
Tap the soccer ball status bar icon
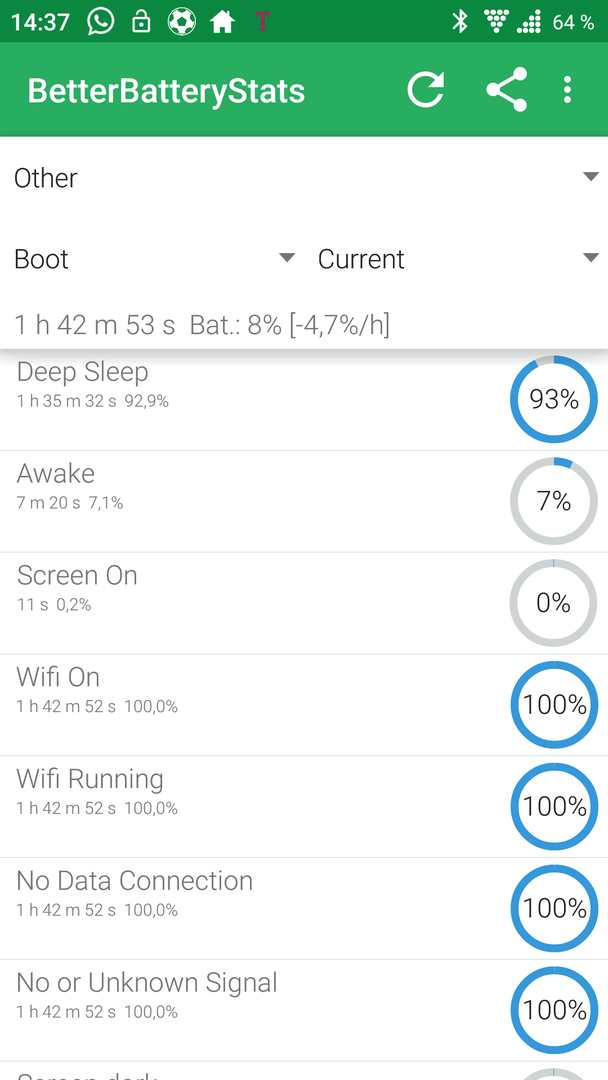tap(182, 22)
